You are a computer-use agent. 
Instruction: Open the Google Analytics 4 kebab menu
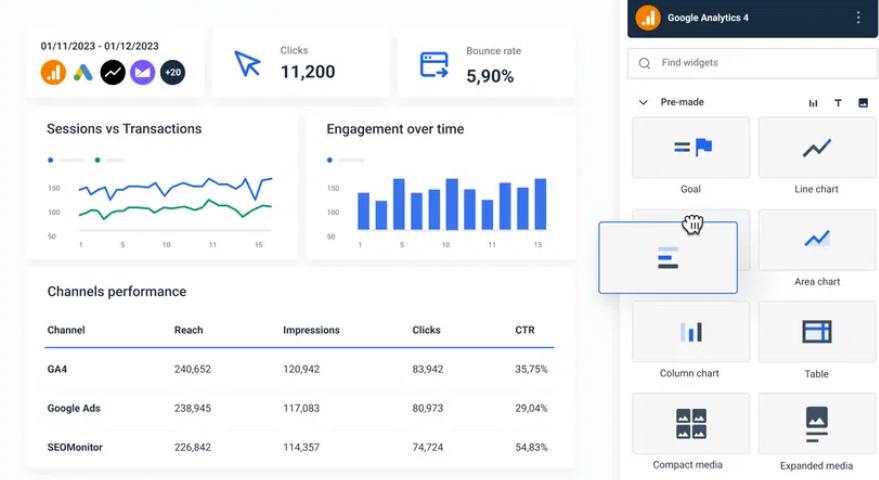pos(858,18)
